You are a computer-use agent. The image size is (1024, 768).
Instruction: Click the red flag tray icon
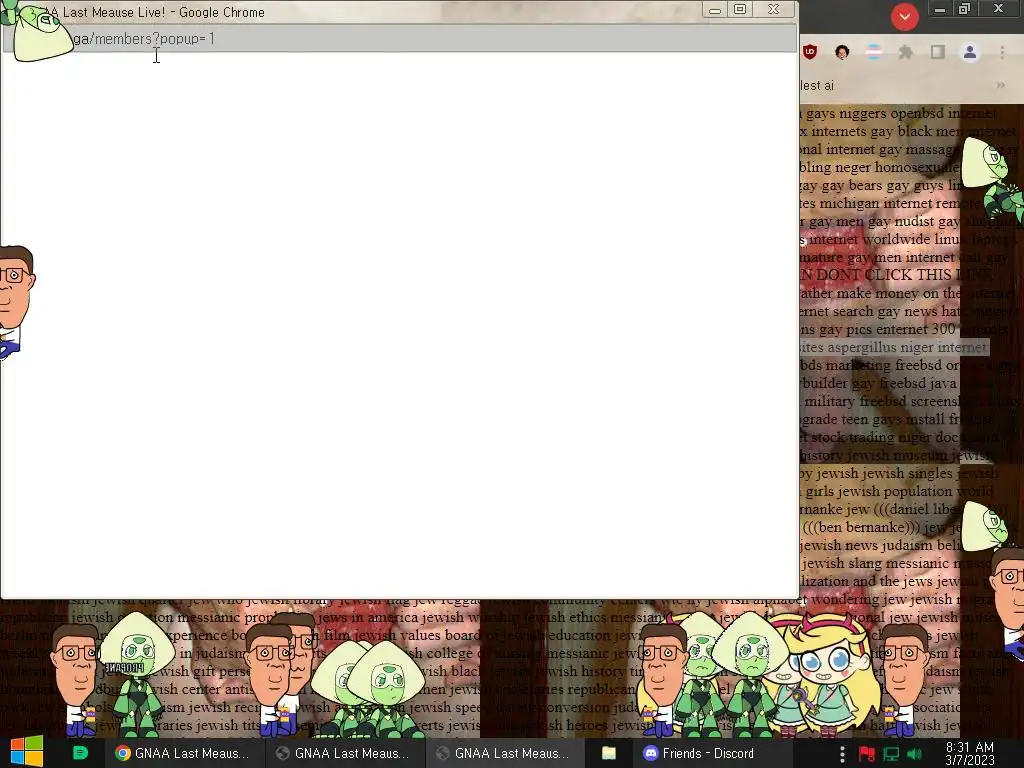(x=867, y=755)
